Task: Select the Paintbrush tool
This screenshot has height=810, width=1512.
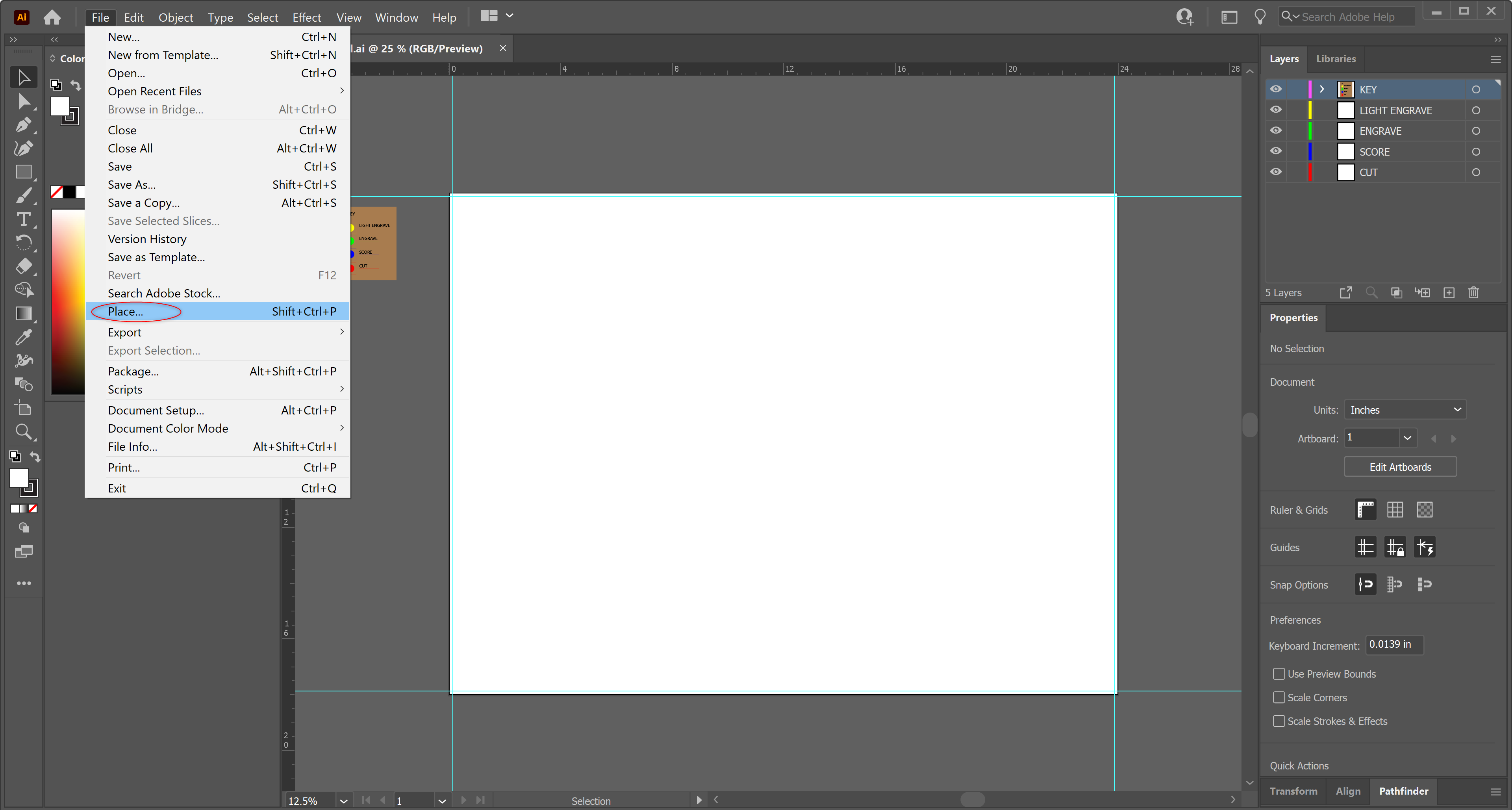Action: point(24,195)
